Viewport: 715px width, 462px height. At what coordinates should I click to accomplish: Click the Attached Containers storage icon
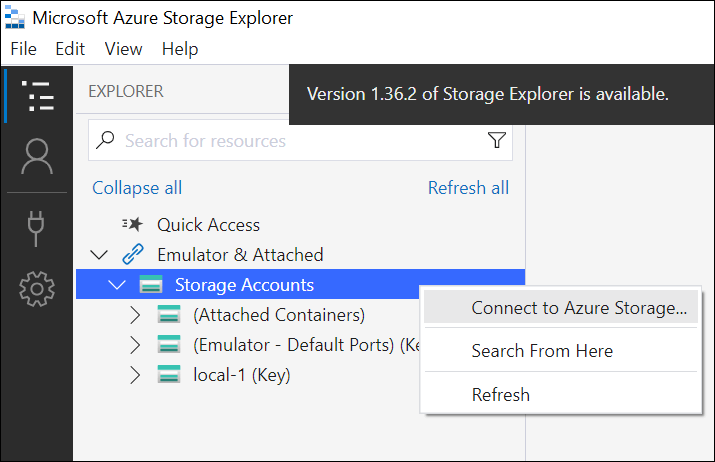click(169, 315)
